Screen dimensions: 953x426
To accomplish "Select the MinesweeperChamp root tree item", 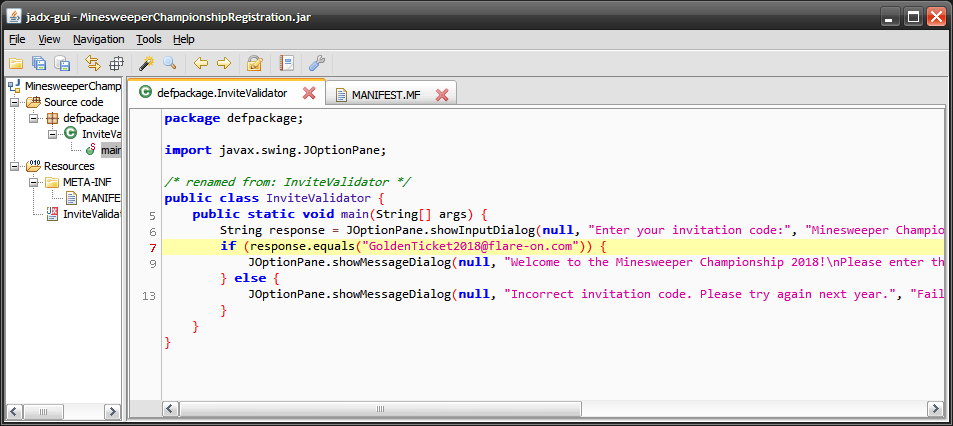I will (x=72, y=86).
